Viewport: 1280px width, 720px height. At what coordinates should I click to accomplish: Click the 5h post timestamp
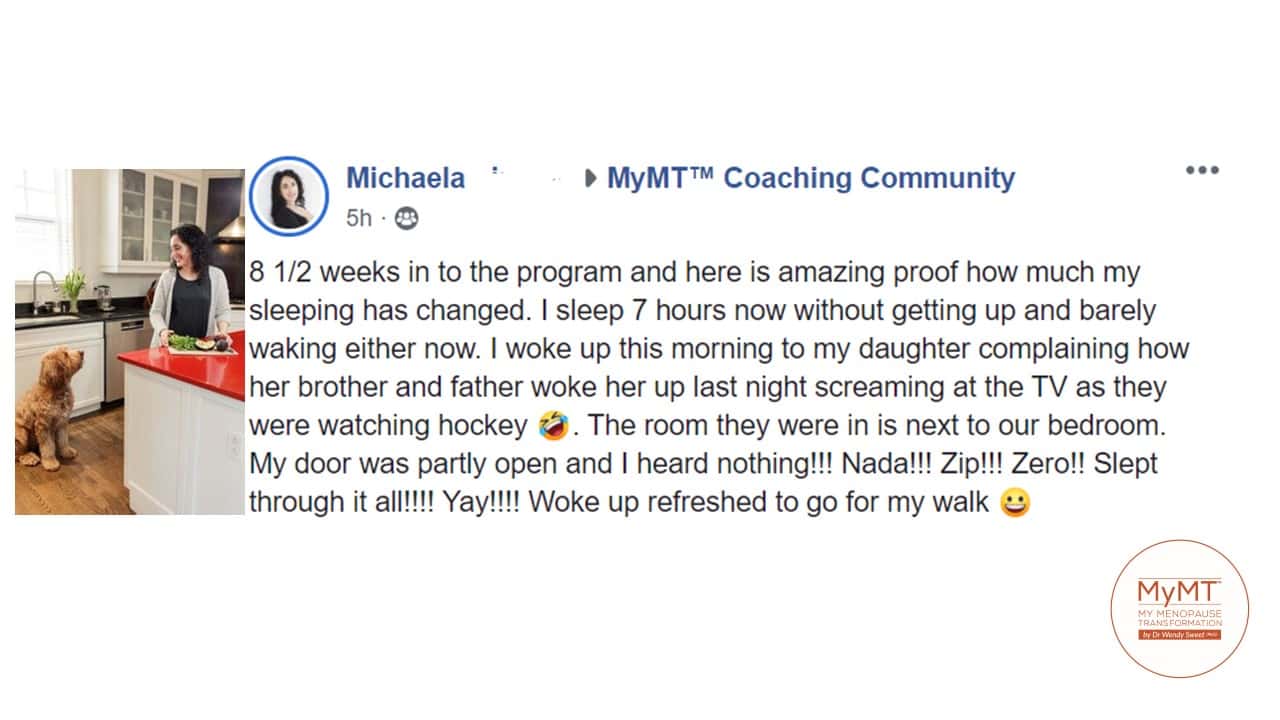coord(359,218)
